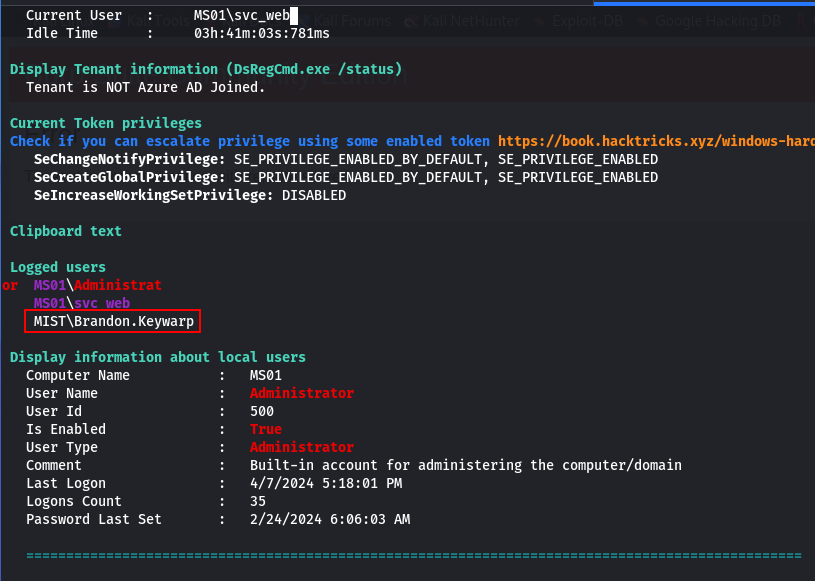This screenshot has height=581, width=815.
Task: Click the 'Computer Name' label
Action: 78,375
